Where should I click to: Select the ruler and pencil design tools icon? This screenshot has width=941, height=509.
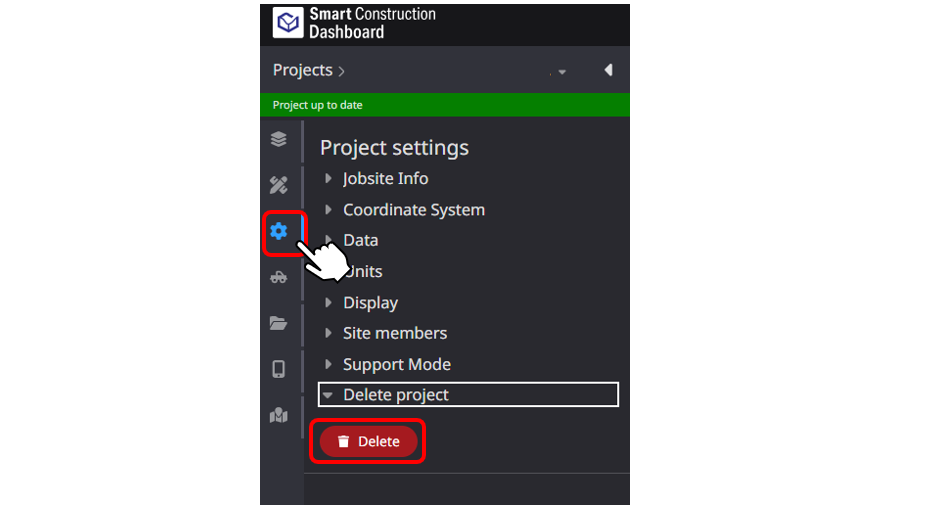click(x=278, y=185)
